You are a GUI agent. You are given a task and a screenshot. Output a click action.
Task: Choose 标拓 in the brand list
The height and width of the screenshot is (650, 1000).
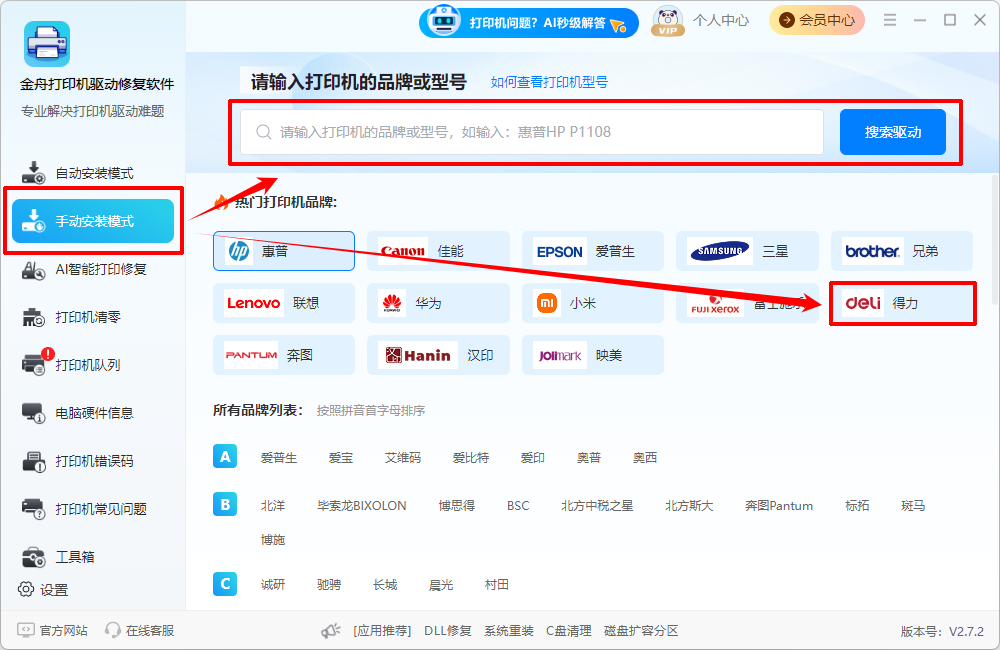(857, 505)
